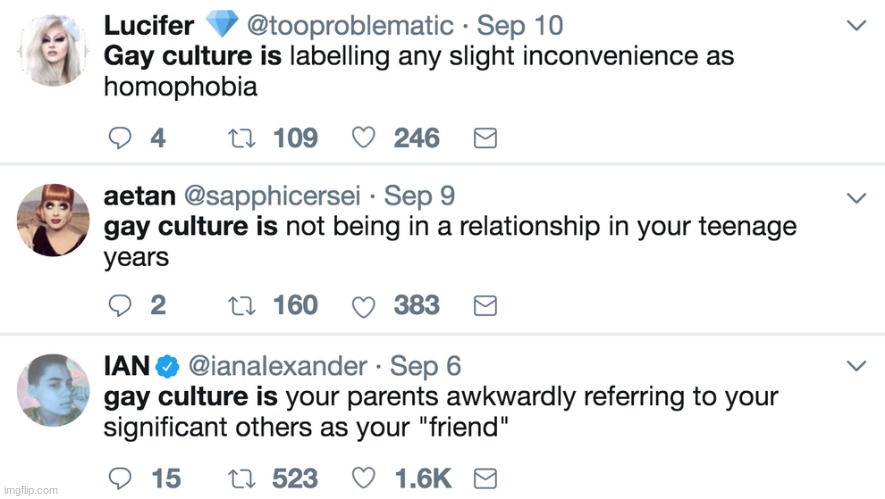Viewport: 885px width, 499px height.
Task: Like IAN's tweet with 1.6K likes
Action: click(x=363, y=479)
